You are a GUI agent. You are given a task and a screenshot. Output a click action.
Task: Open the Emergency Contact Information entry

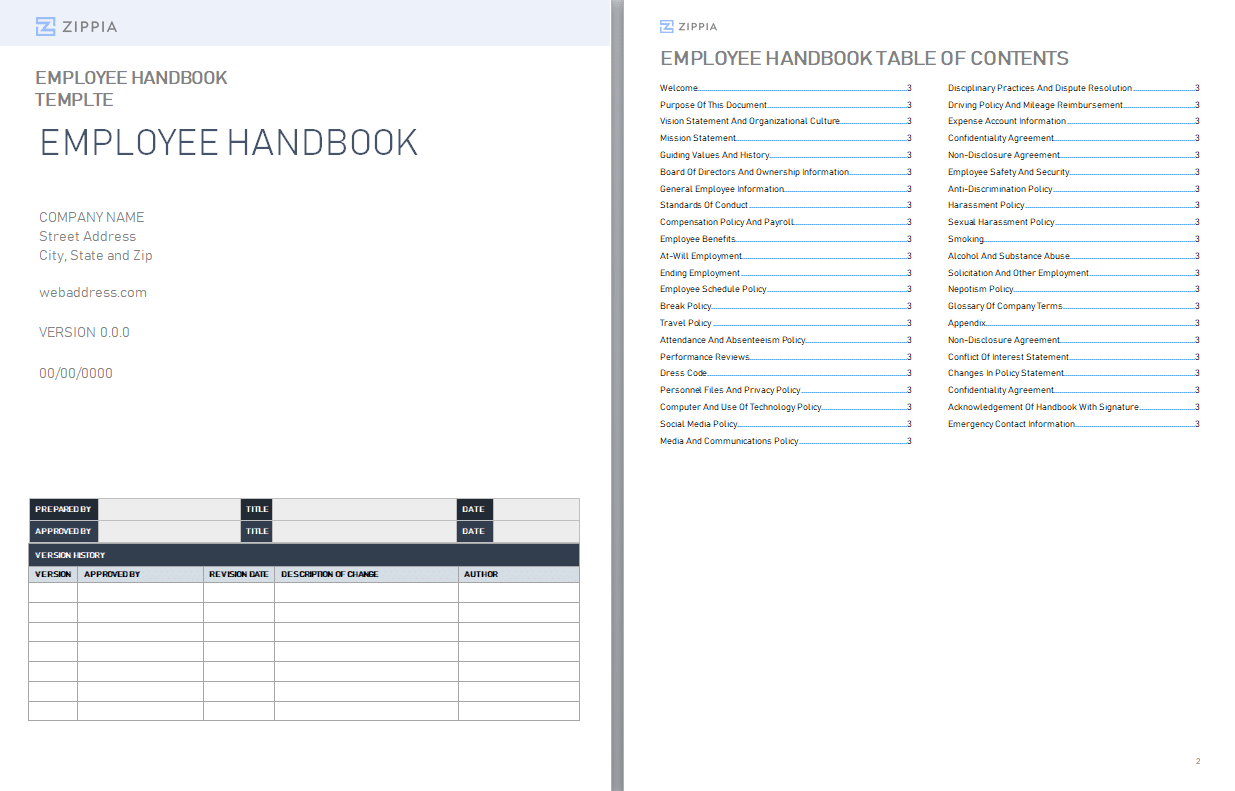pos(1011,424)
